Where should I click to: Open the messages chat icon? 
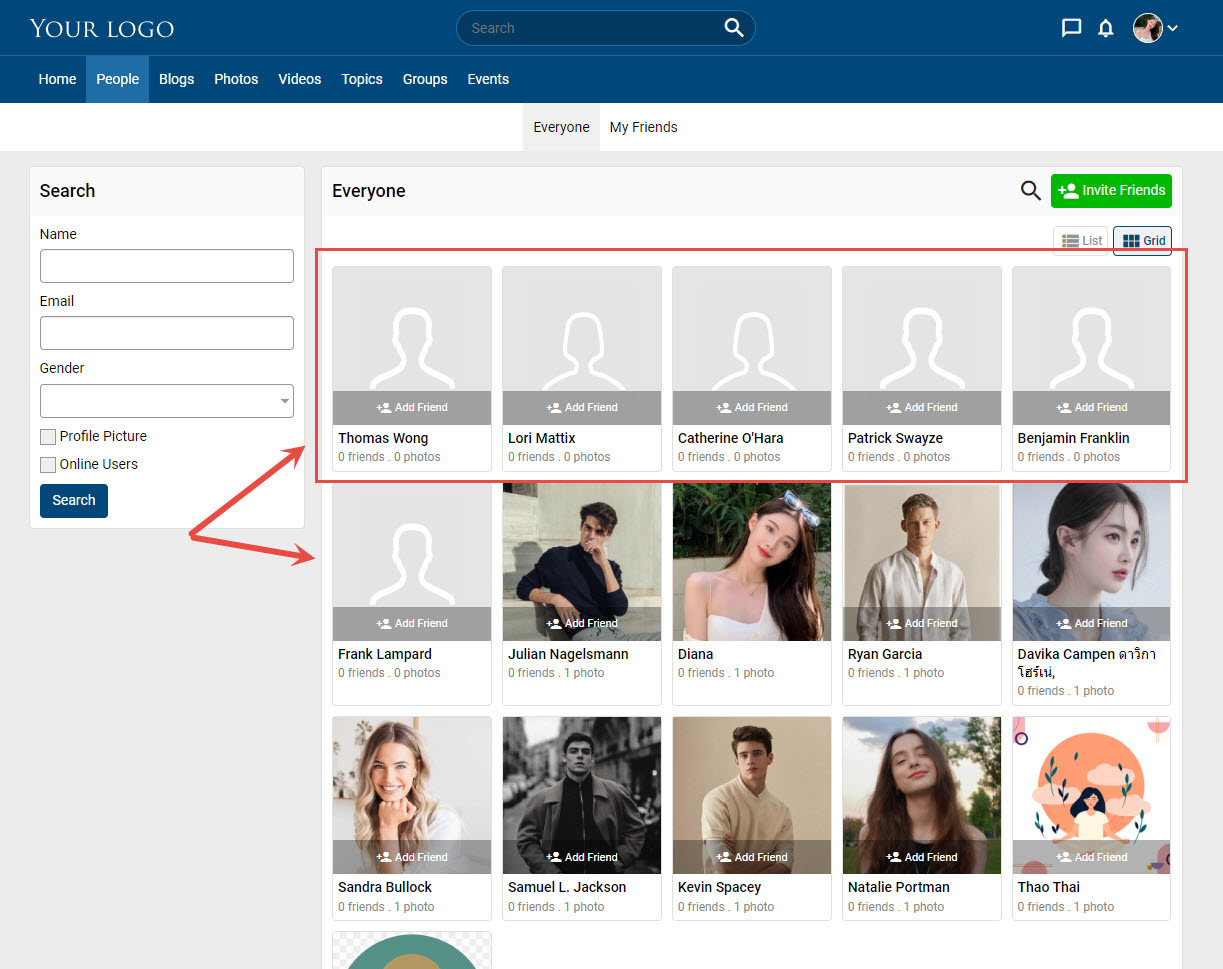pos(1071,28)
